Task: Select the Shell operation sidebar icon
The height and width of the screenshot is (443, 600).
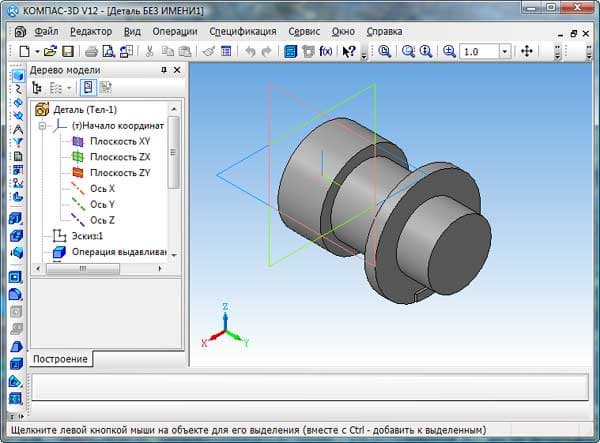Action: tap(16, 363)
